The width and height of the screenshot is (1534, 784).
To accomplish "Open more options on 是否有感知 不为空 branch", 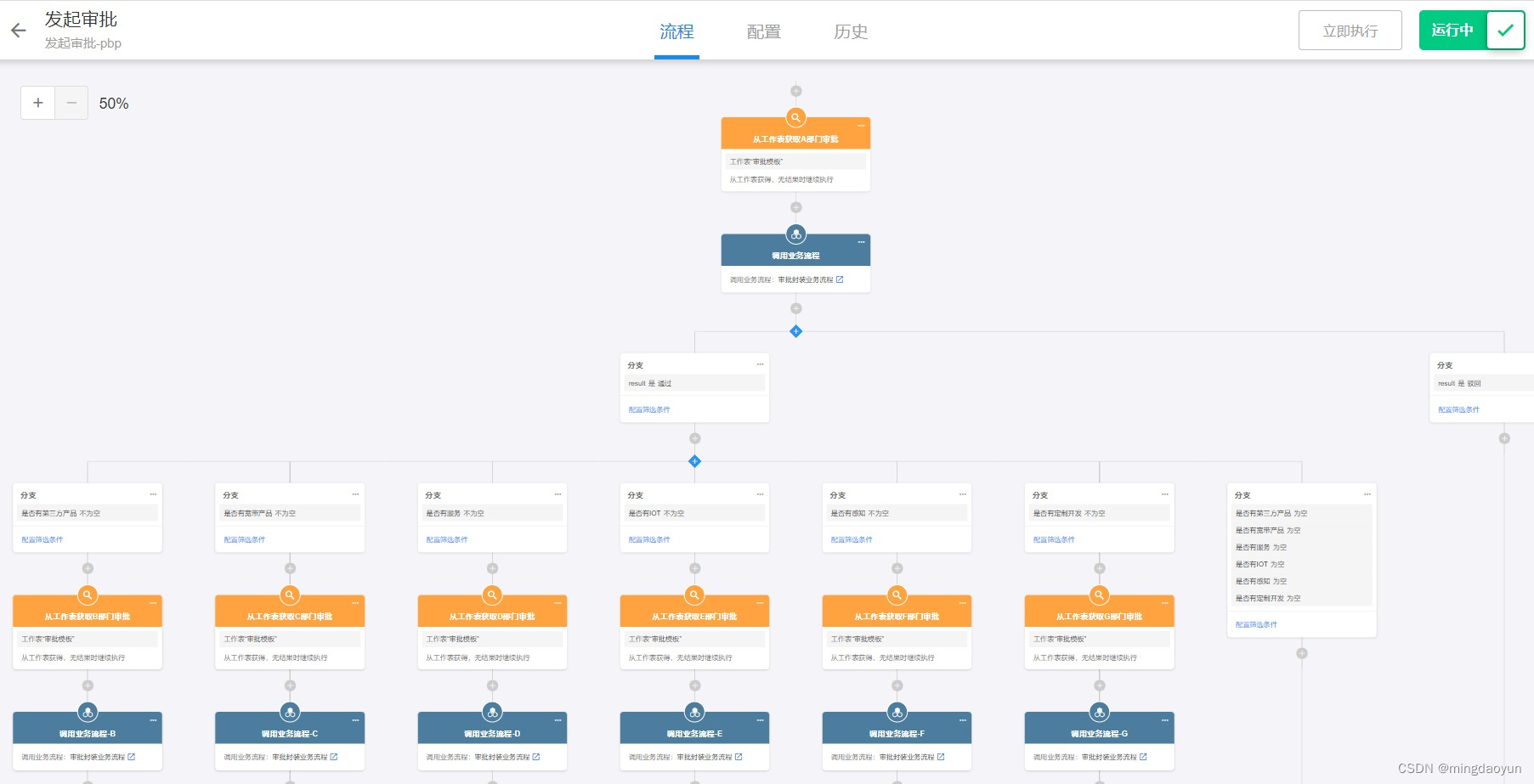I will 962,494.
